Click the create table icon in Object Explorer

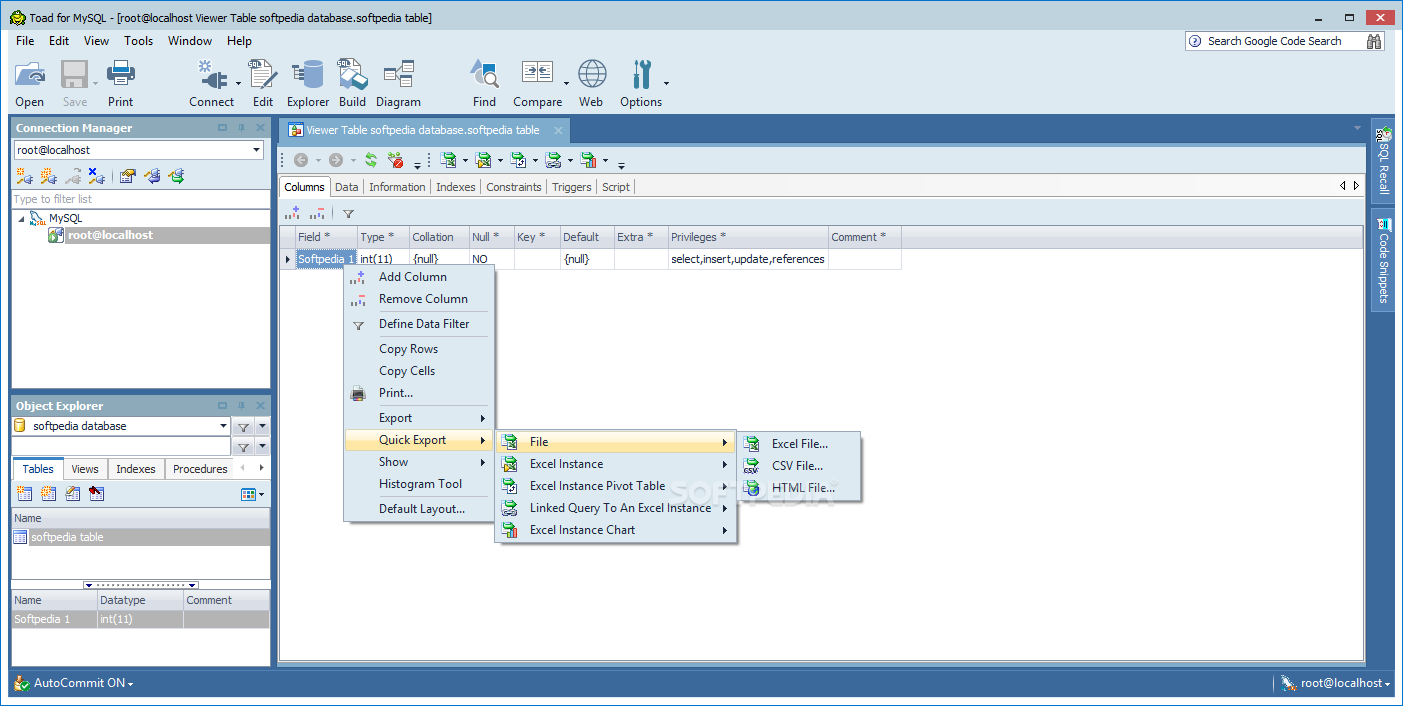25,494
